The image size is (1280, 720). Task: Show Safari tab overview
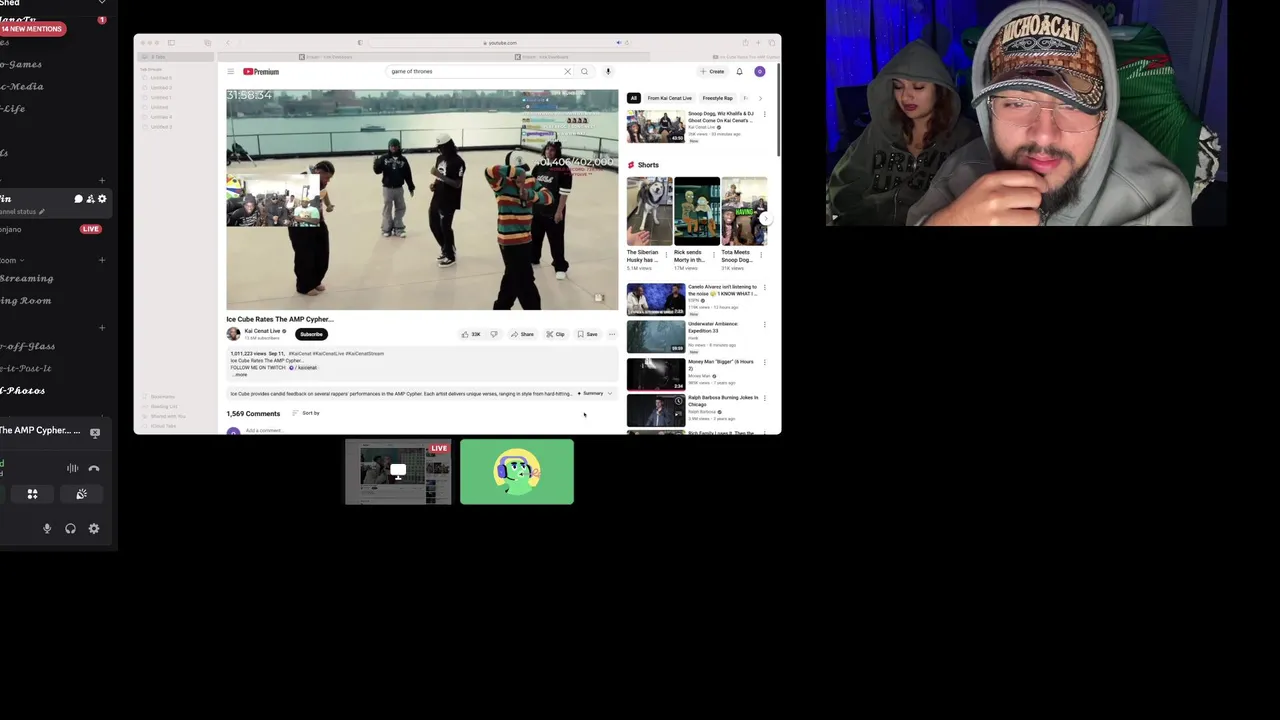773,43
